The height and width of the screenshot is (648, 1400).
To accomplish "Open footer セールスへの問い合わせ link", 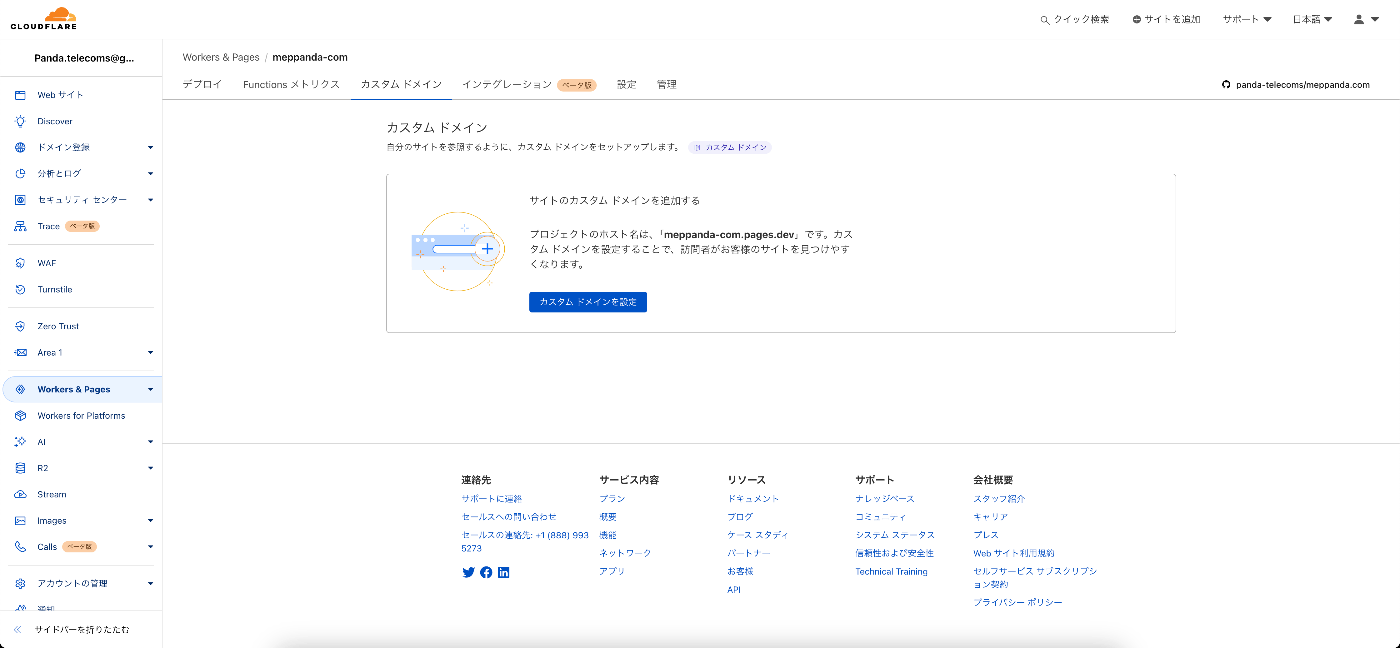I will (x=509, y=517).
